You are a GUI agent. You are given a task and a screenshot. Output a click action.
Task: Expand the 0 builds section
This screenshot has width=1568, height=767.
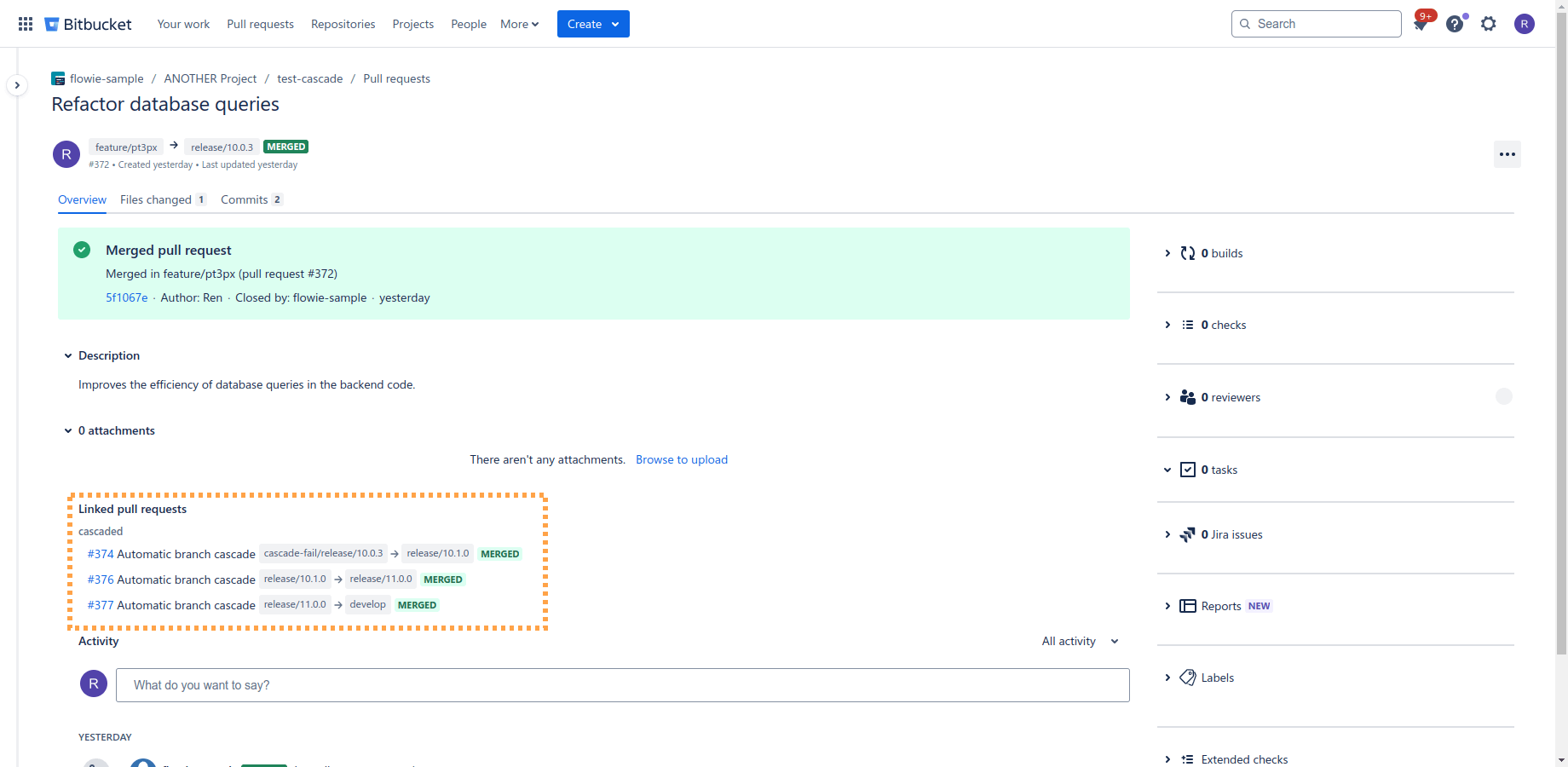[x=1167, y=253]
